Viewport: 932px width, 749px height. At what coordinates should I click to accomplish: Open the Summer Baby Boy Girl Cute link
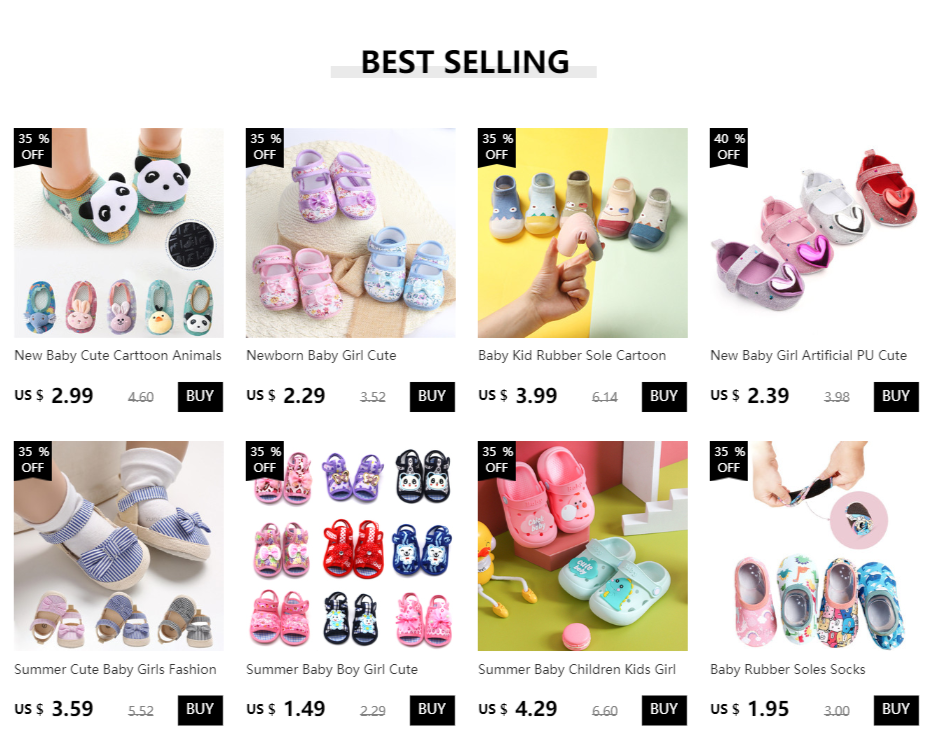pyautogui.click(x=332, y=669)
